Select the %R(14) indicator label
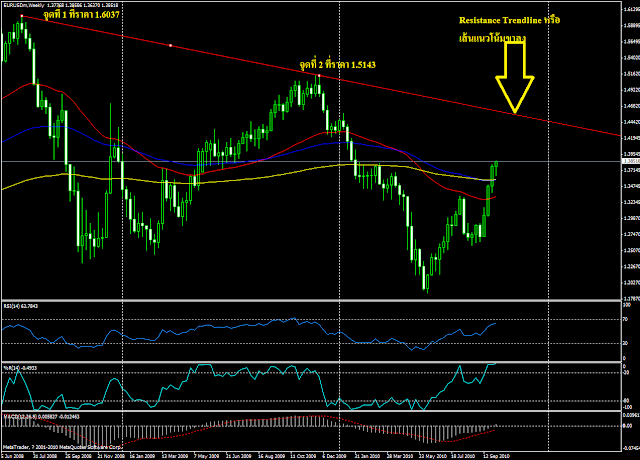This screenshot has height=460, width=640. click(x=20, y=368)
